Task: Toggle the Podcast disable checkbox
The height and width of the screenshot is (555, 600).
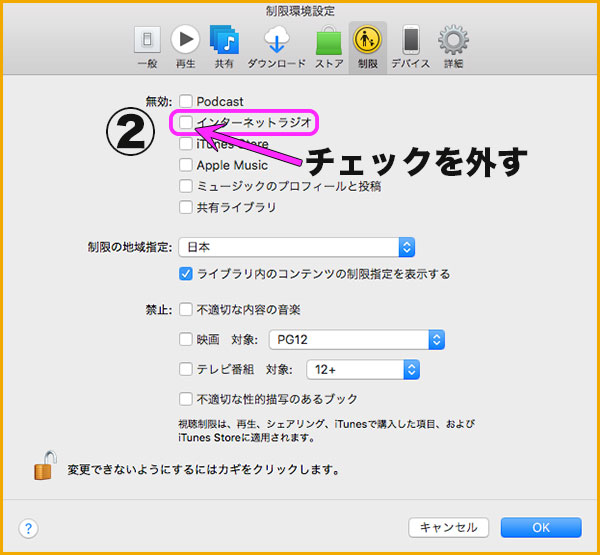Action: tap(186, 101)
